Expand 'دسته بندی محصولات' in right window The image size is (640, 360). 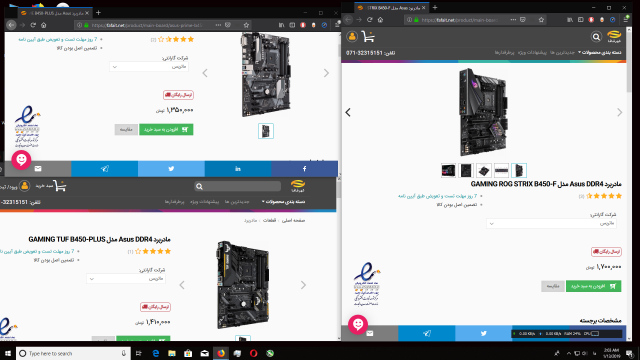coord(600,53)
